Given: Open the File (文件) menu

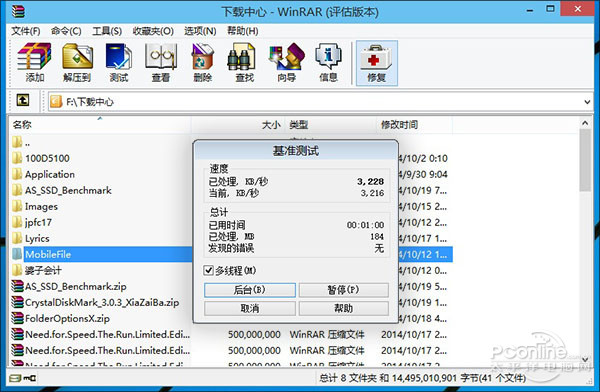Looking at the screenshot, I should click(x=26, y=31).
